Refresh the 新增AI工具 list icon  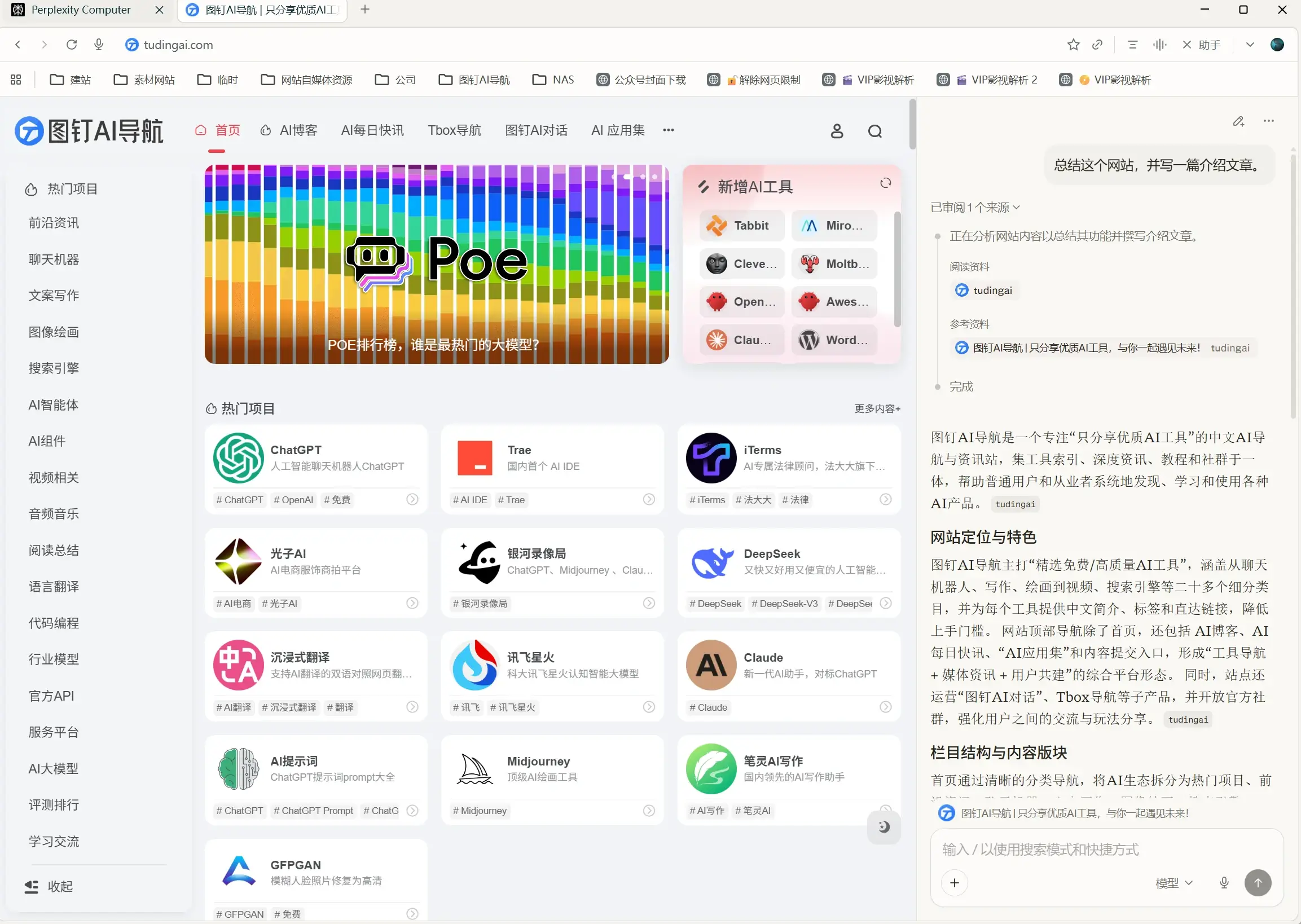click(x=886, y=183)
